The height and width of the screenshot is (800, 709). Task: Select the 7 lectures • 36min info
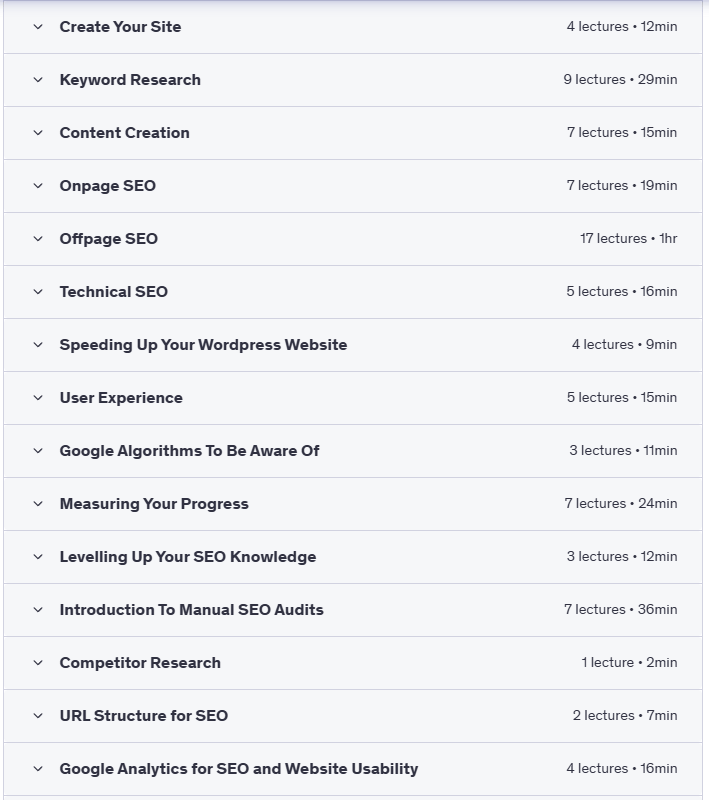(x=620, y=610)
